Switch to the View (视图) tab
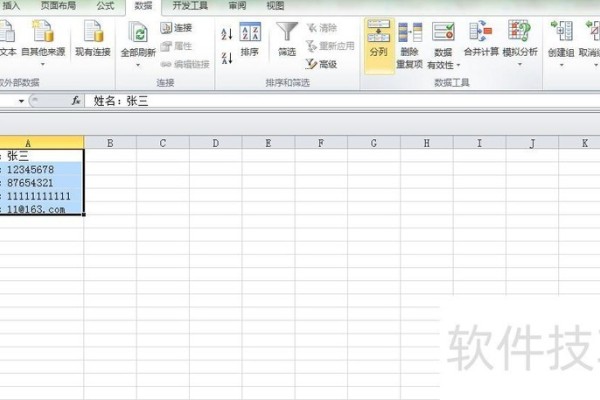This screenshot has height=400, width=600. pyautogui.click(x=275, y=6)
